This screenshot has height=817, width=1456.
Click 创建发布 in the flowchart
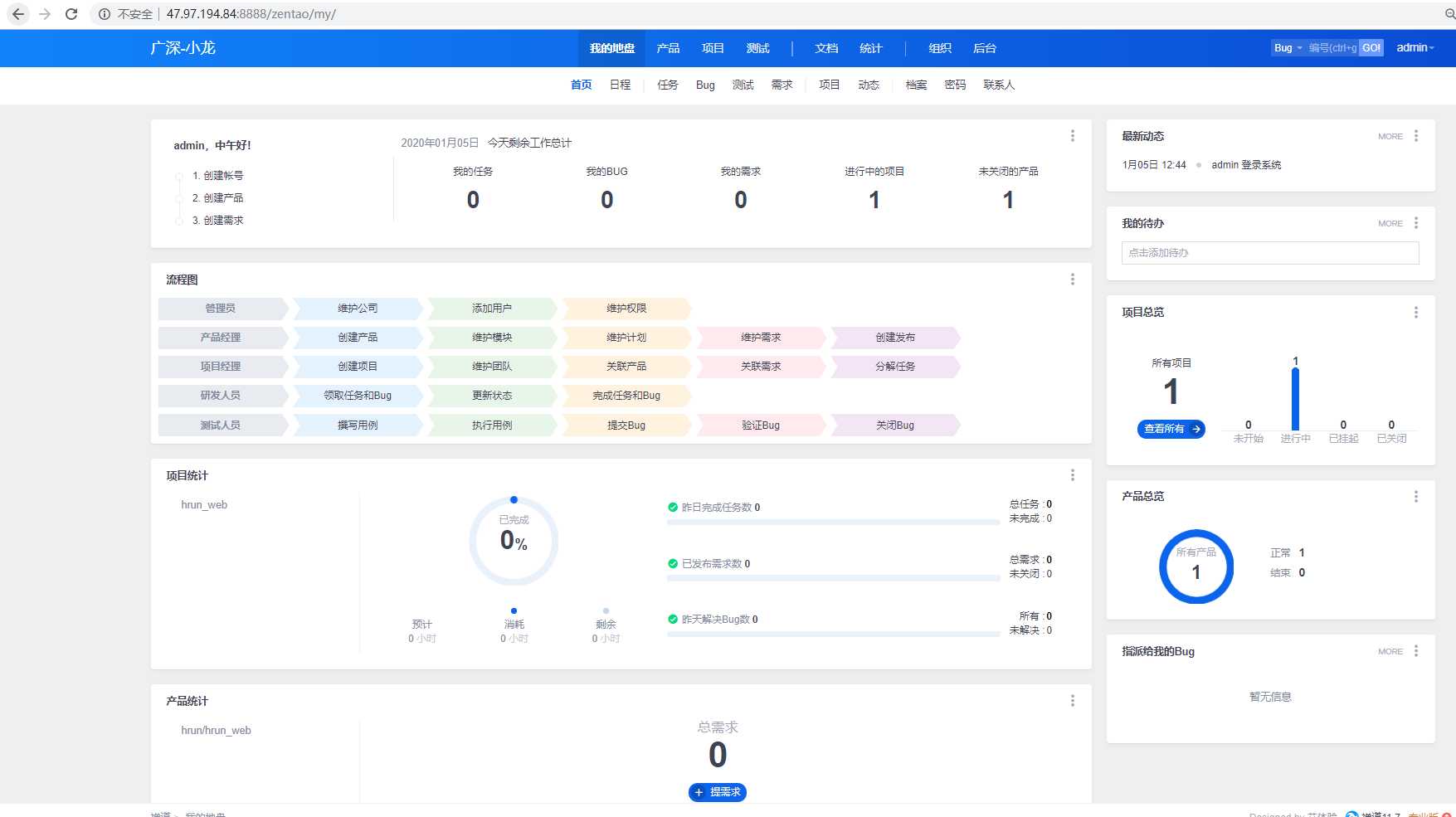[x=895, y=337]
